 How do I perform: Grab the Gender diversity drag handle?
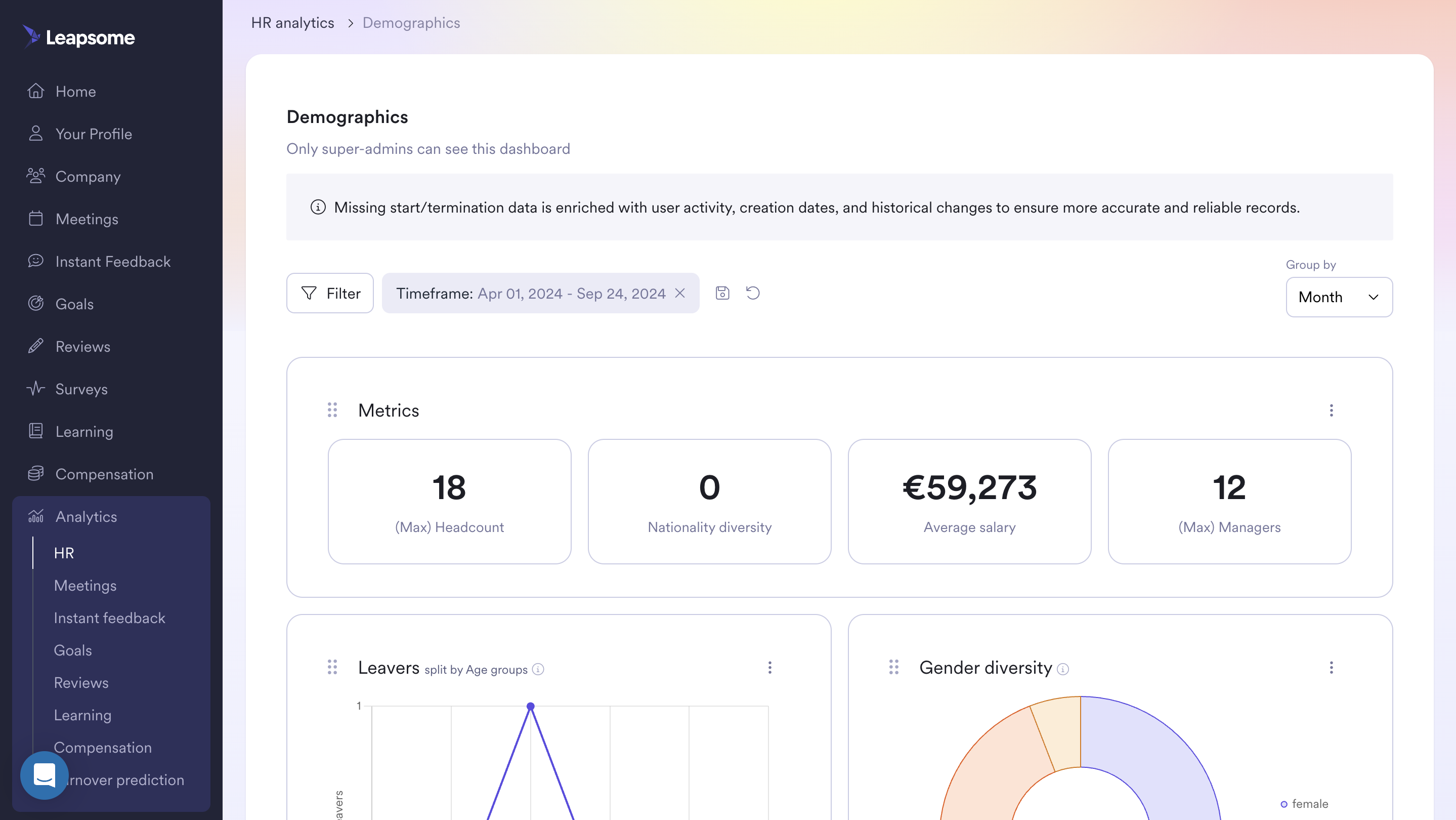(x=893, y=667)
